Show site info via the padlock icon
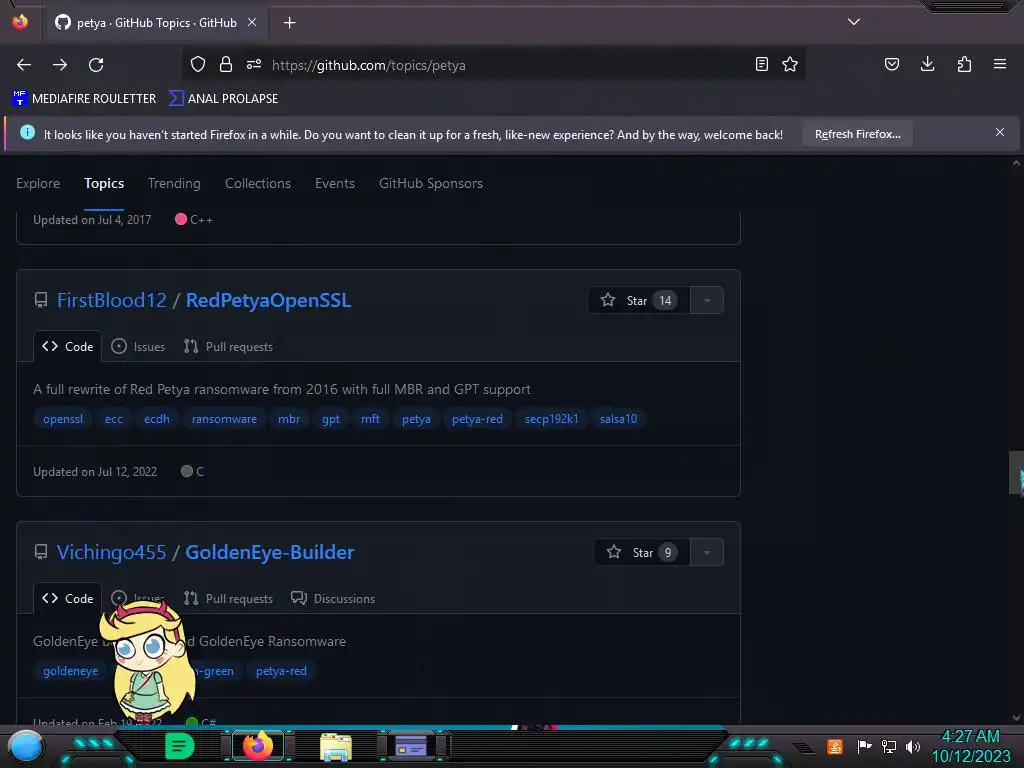 (226, 65)
